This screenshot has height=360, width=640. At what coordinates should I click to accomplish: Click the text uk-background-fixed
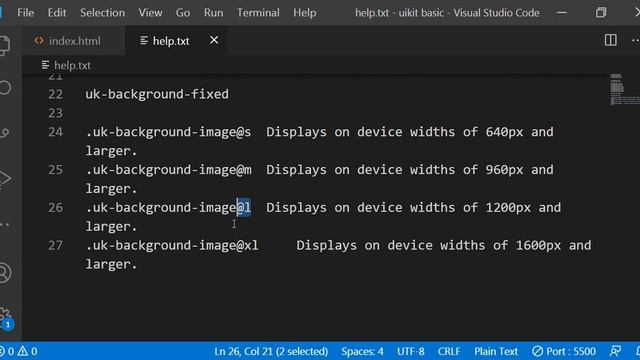(x=157, y=94)
